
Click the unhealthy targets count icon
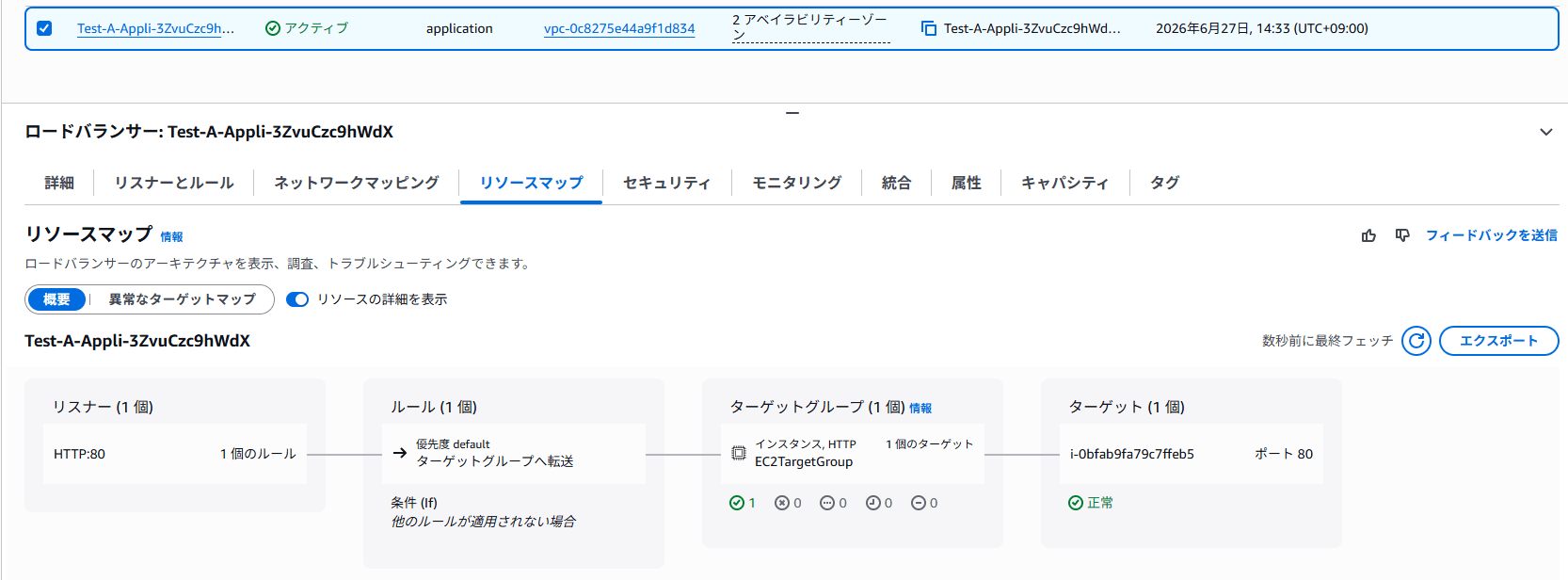click(x=781, y=503)
